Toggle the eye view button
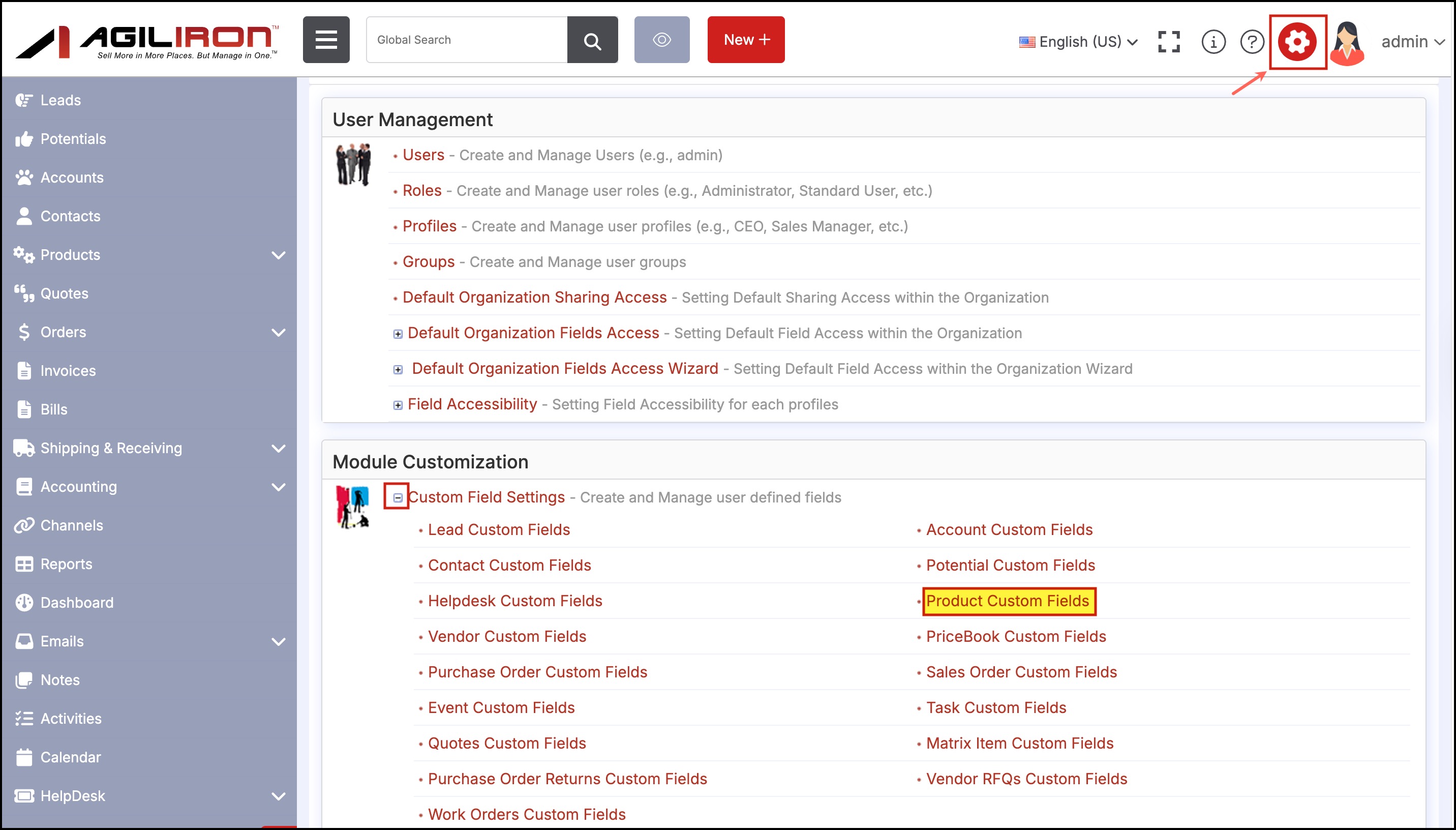The height and width of the screenshot is (830, 1456). point(662,40)
